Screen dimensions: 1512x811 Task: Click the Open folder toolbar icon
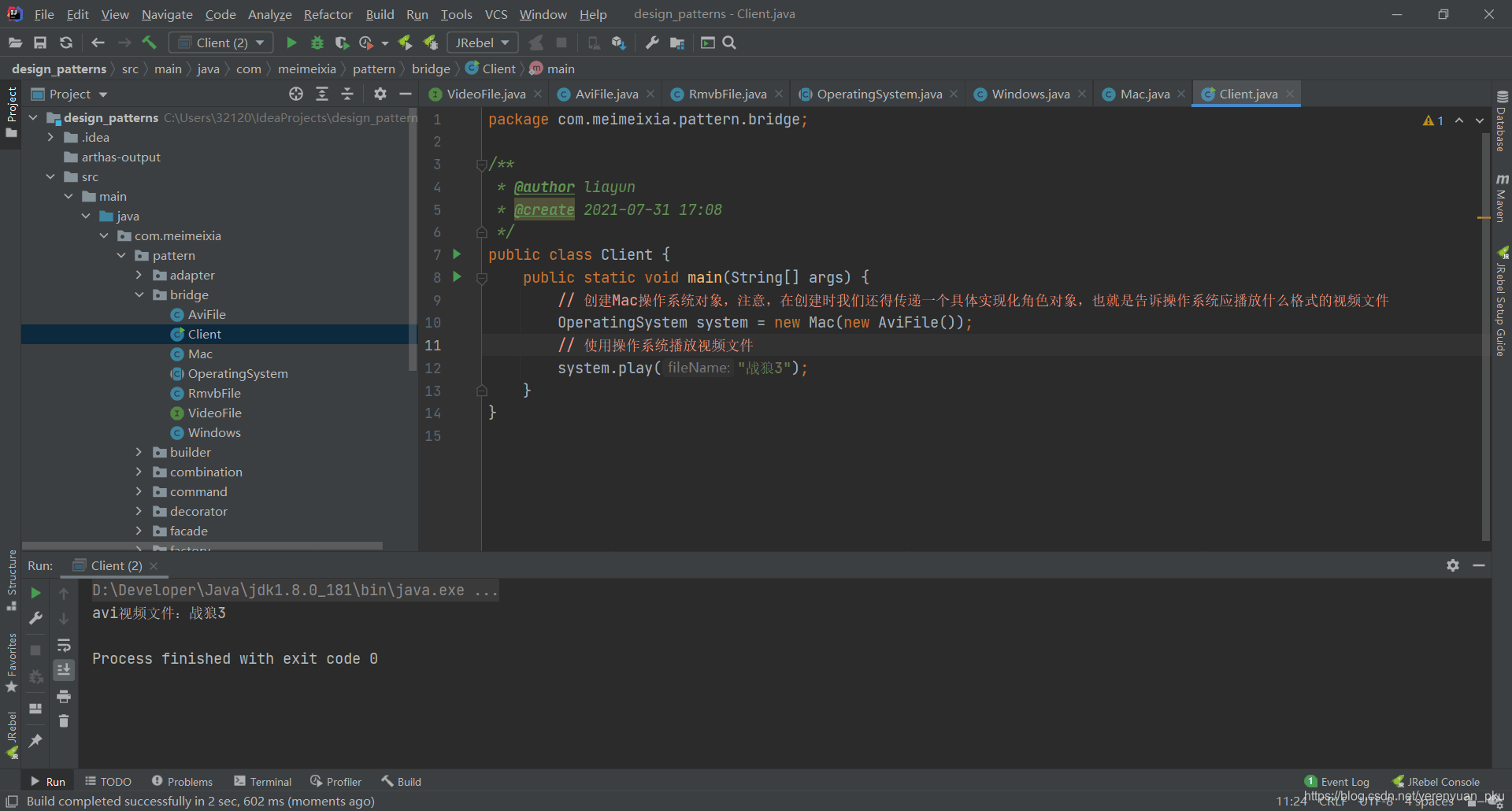point(15,43)
